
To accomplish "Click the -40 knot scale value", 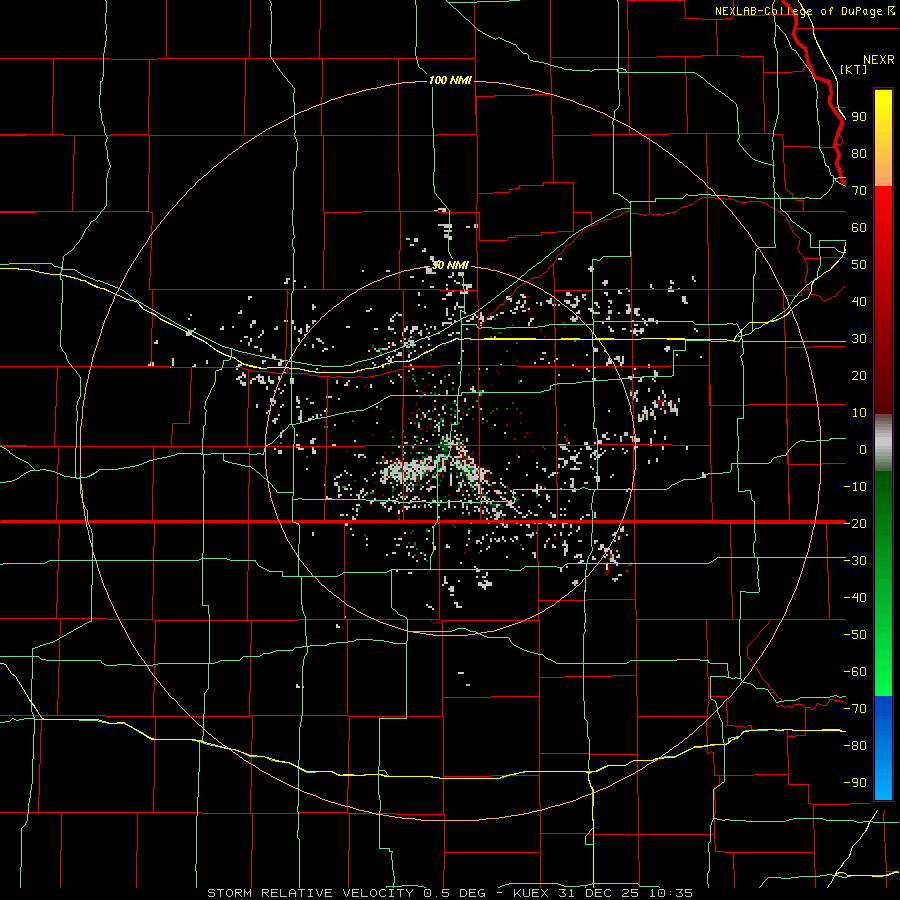I will (x=855, y=598).
